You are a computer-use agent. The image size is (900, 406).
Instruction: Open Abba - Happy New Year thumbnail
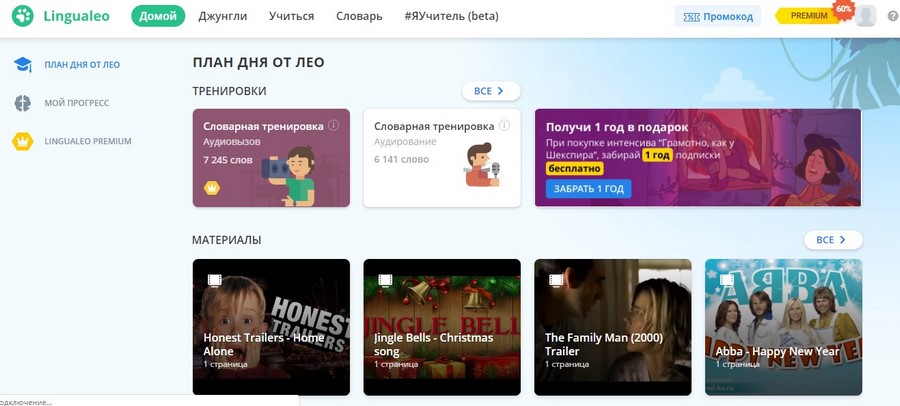pyautogui.click(x=783, y=325)
